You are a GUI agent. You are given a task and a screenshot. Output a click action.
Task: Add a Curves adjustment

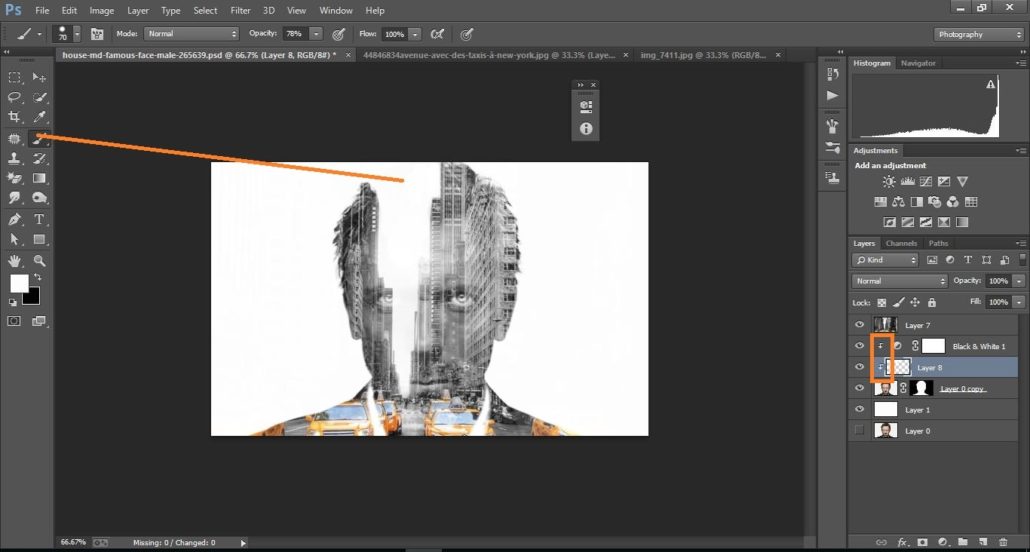926,181
